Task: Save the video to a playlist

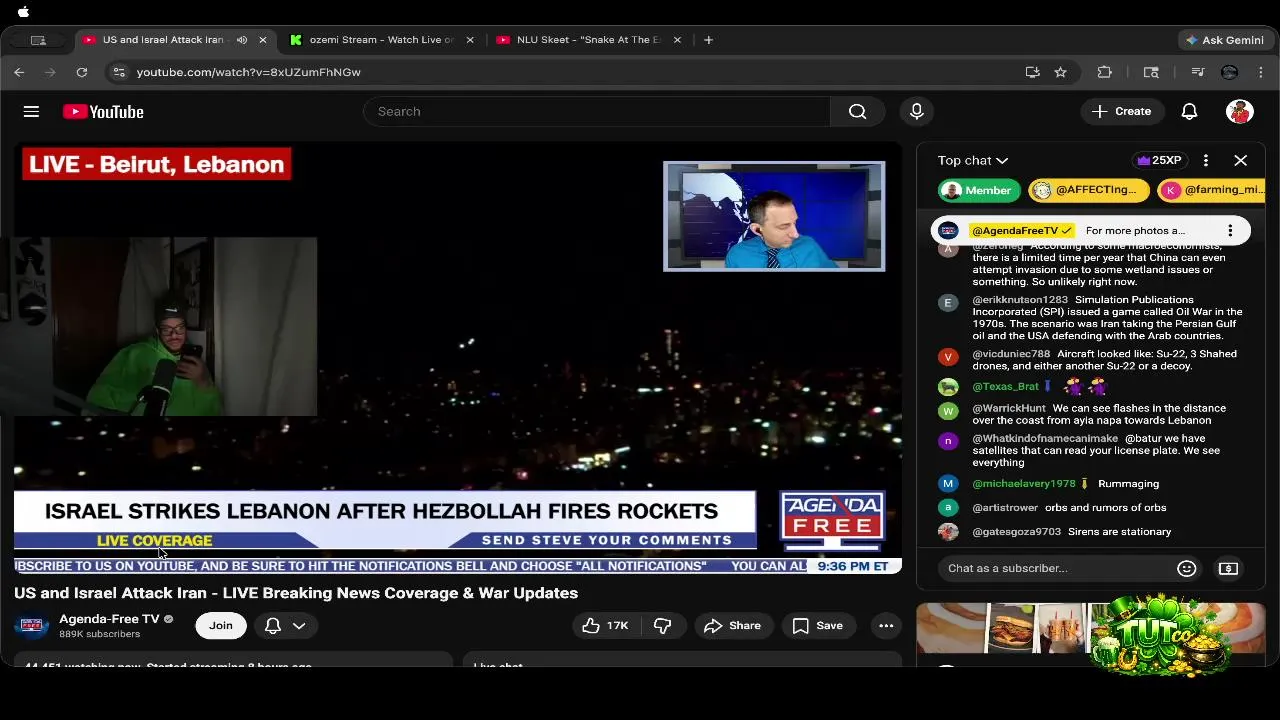Action: click(x=818, y=626)
